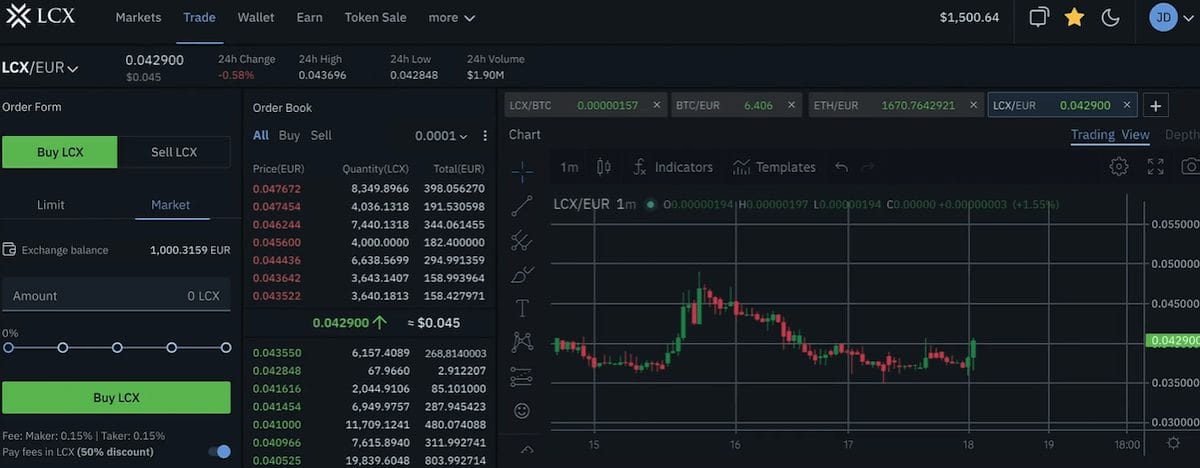The height and width of the screenshot is (468, 1200).
Task: Collapse the drawing toolbar arrow
Action: point(527,451)
